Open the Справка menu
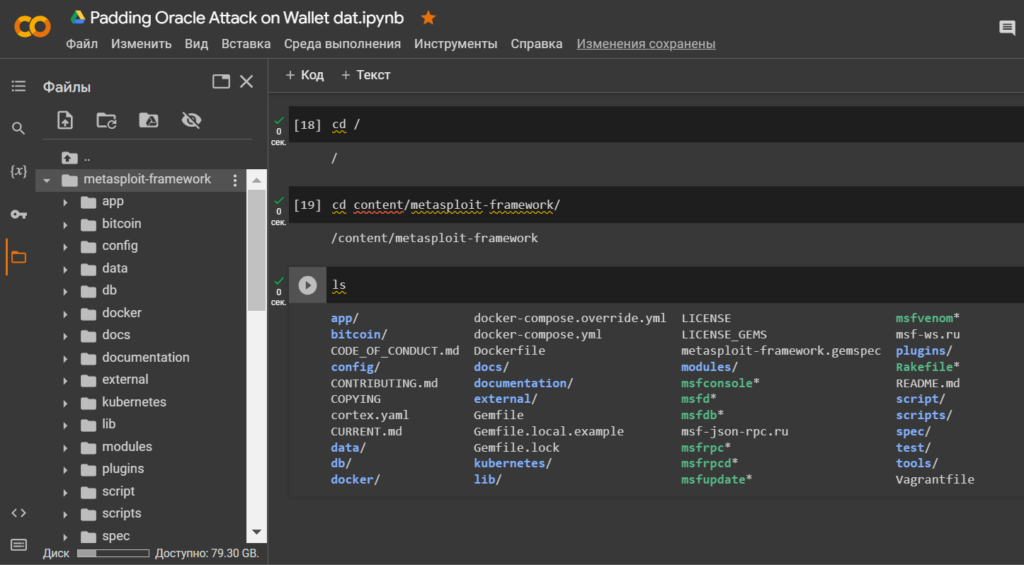The width and height of the screenshot is (1024, 565). pyautogui.click(x=536, y=44)
